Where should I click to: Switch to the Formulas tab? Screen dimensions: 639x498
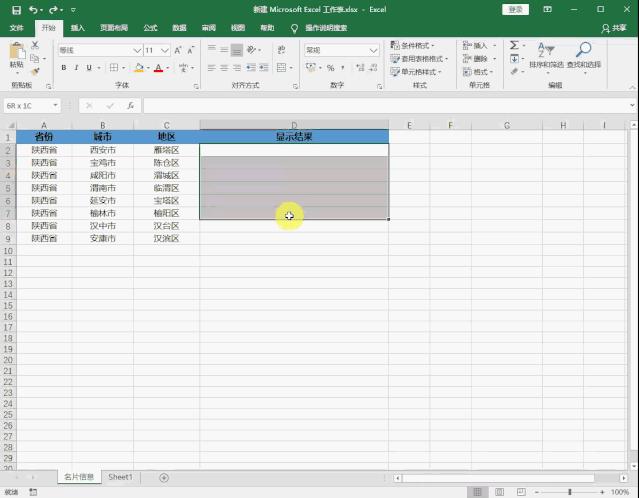tap(150, 28)
